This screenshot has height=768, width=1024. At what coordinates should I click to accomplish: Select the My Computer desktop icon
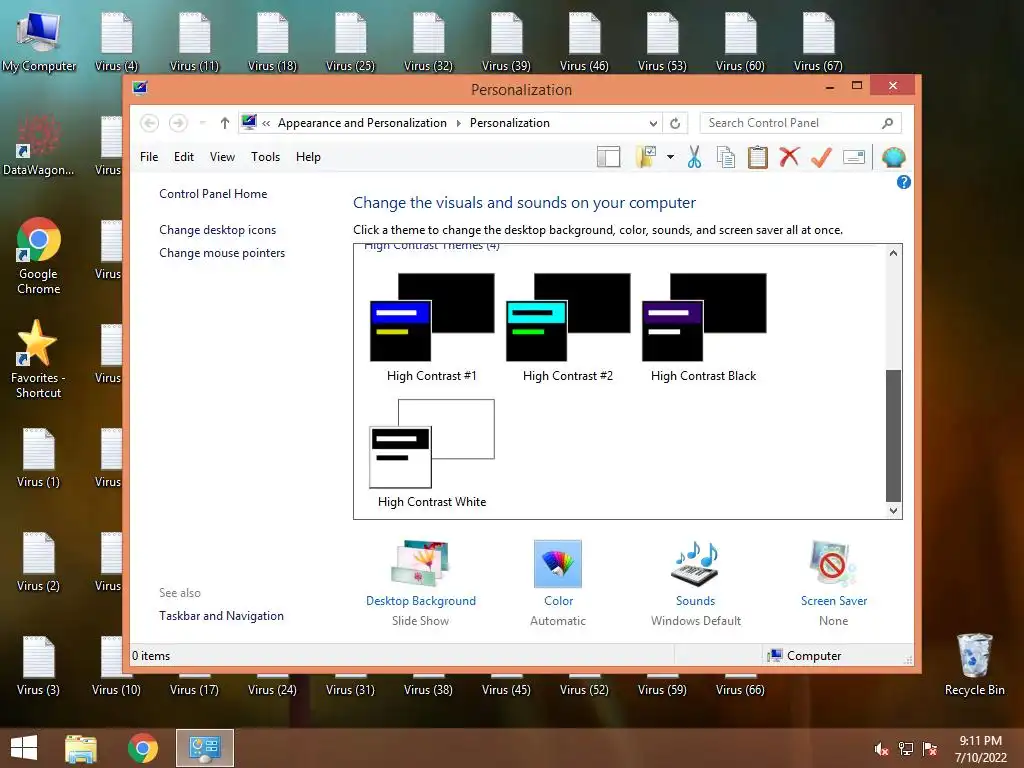pyautogui.click(x=39, y=43)
